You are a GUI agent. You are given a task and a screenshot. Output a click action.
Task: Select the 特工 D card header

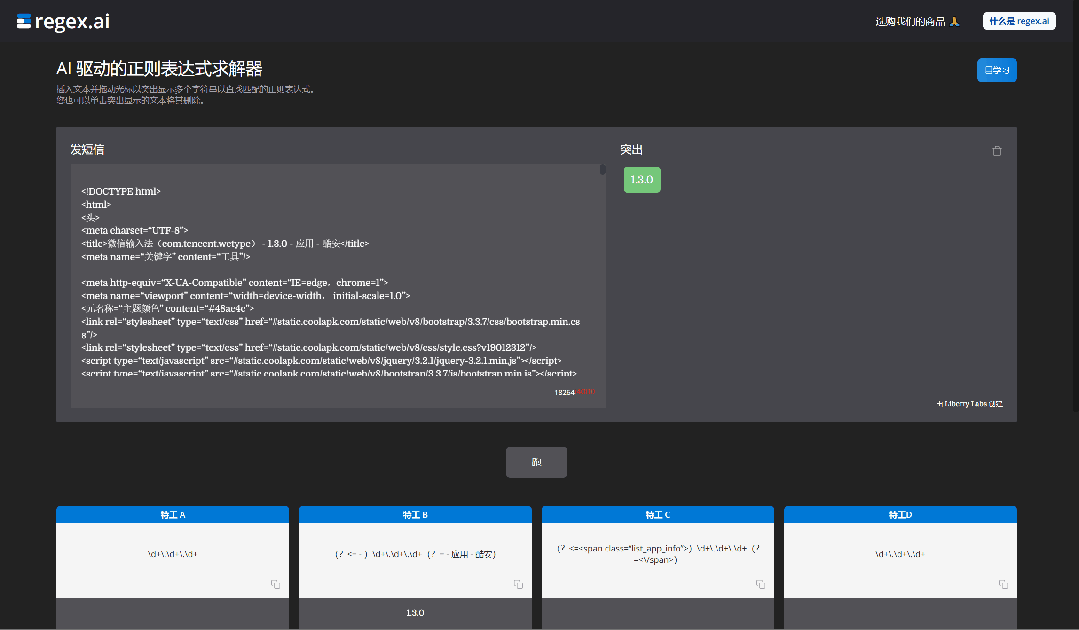click(900, 514)
